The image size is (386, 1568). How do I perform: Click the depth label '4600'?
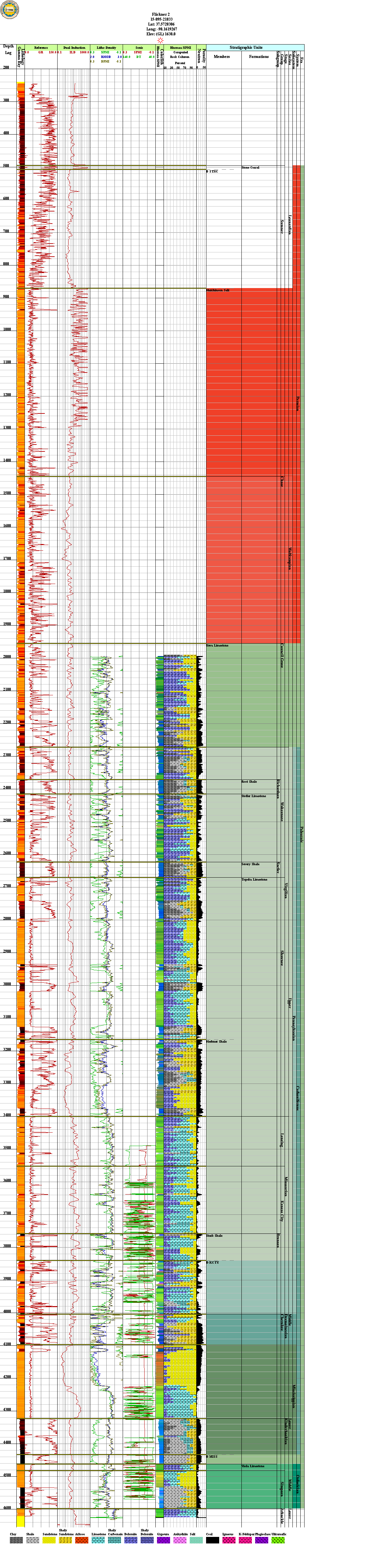pyautogui.click(x=7, y=1508)
